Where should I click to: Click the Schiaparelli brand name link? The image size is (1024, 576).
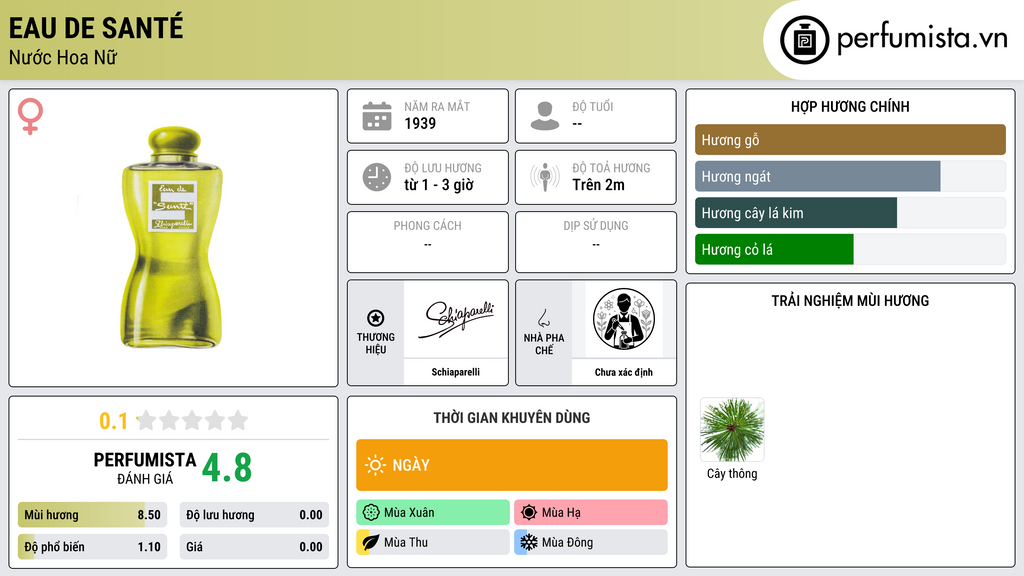click(x=456, y=372)
